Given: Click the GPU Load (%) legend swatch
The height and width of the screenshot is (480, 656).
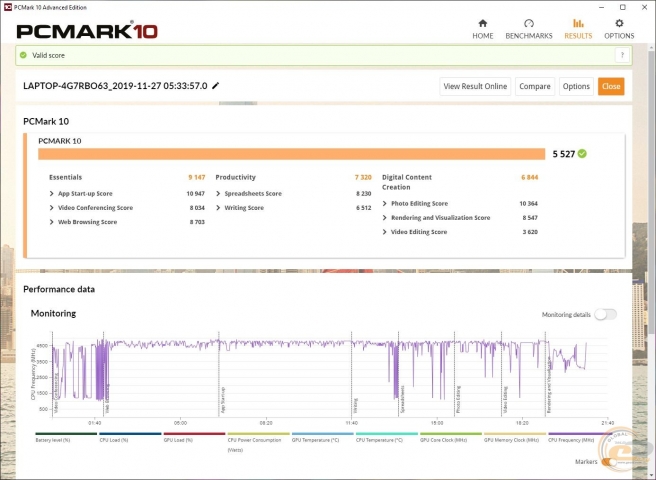Looking at the screenshot, I should click(194, 434).
